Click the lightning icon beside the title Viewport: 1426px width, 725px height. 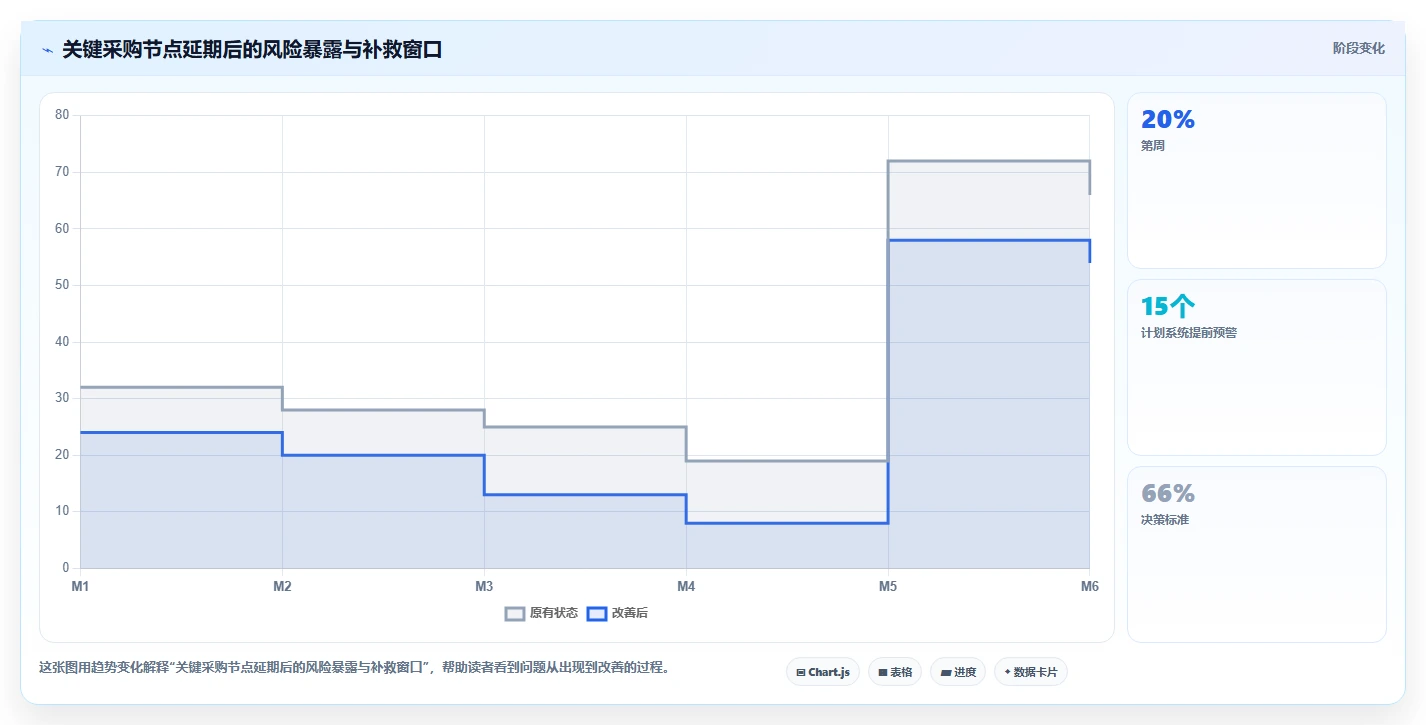(48, 50)
